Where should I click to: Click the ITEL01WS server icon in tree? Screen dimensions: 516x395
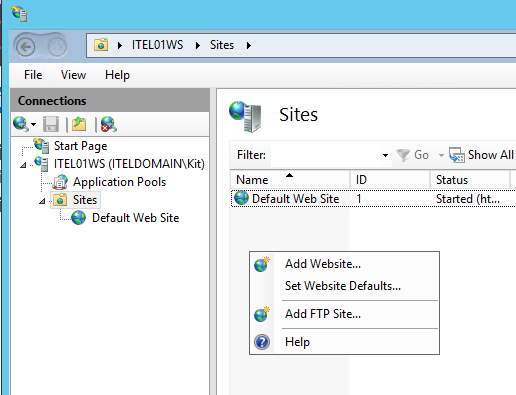[x=42, y=164]
